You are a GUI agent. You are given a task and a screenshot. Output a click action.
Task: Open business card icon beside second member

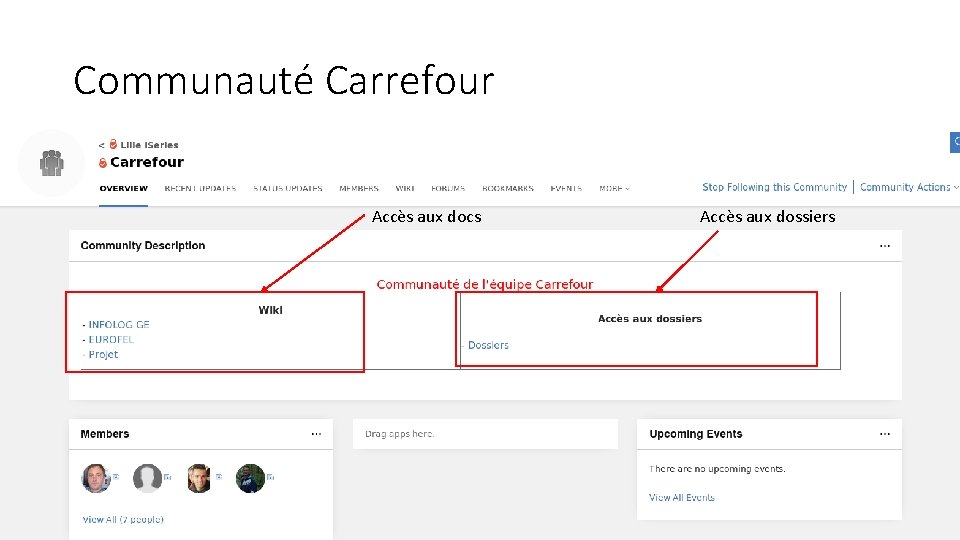pos(167,476)
